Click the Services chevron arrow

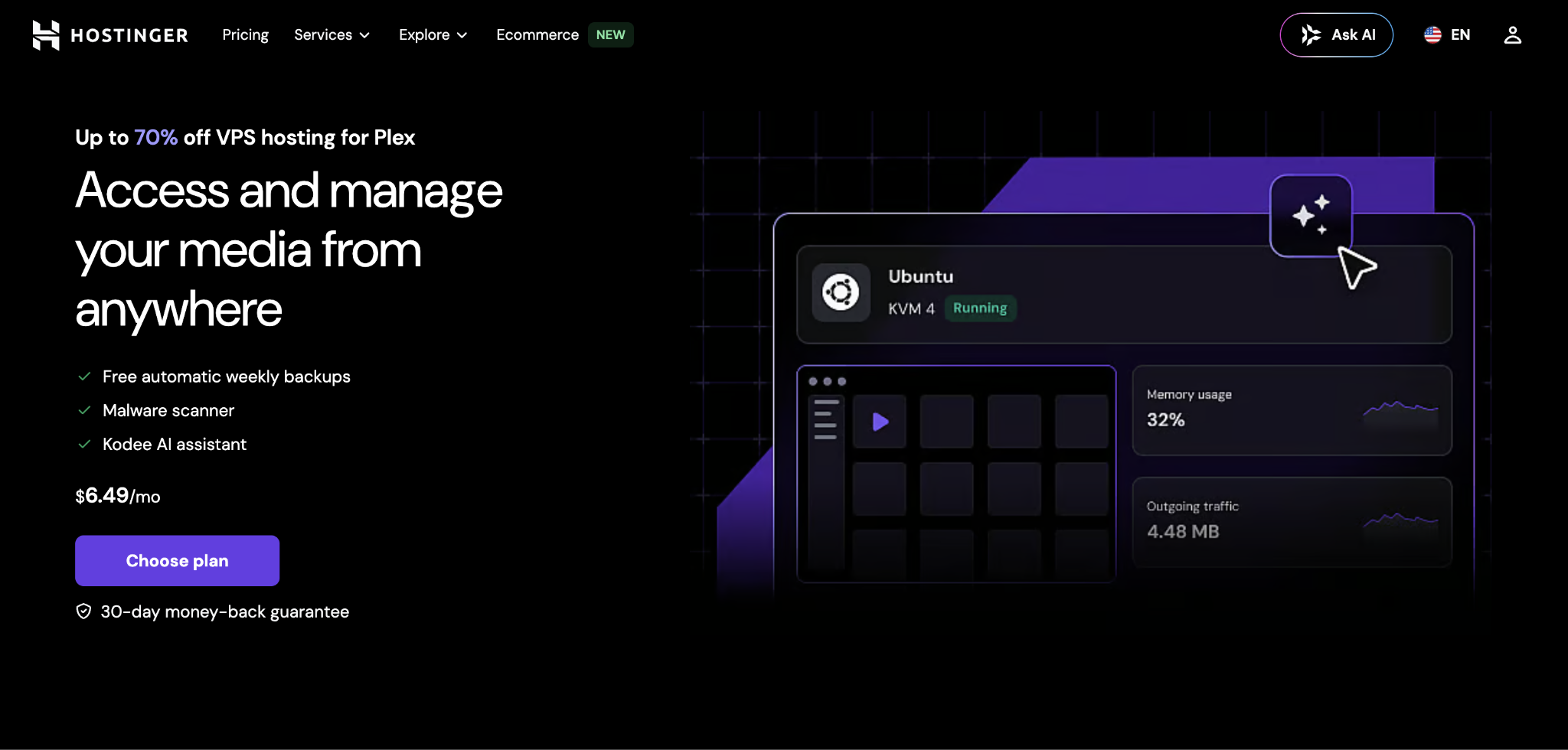[x=364, y=35]
